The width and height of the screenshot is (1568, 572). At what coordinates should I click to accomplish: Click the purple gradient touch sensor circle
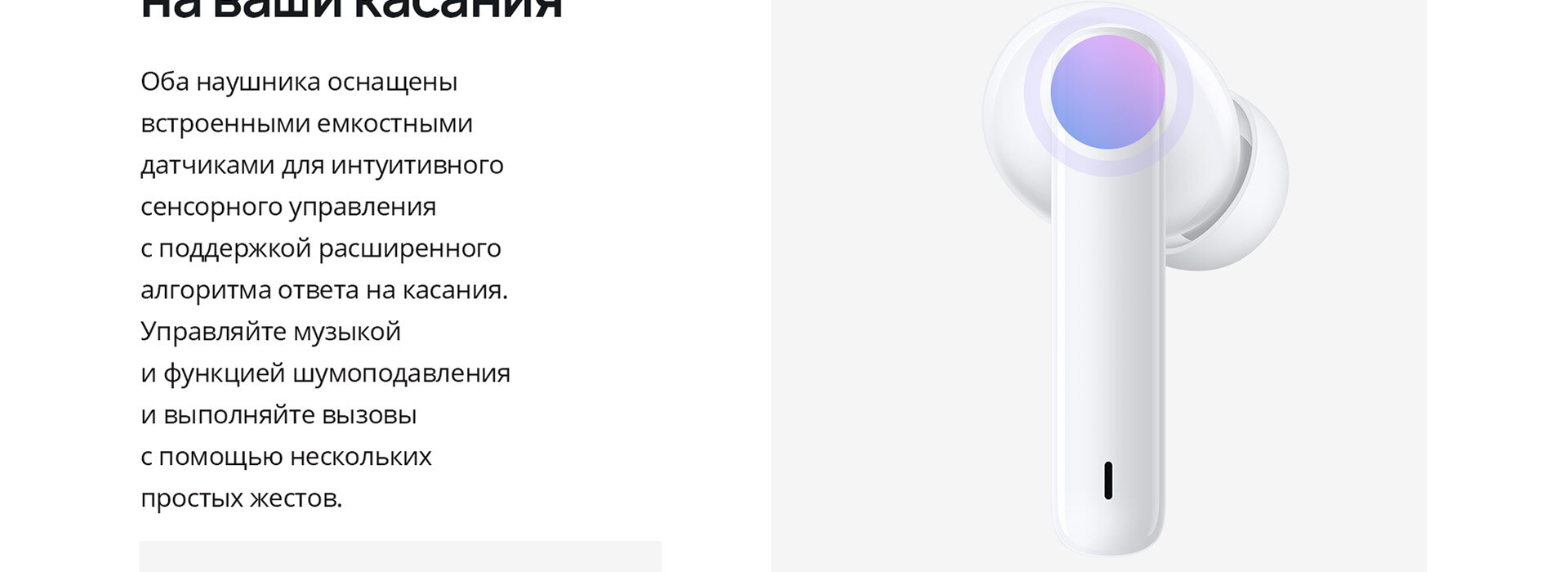(x=1107, y=92)
